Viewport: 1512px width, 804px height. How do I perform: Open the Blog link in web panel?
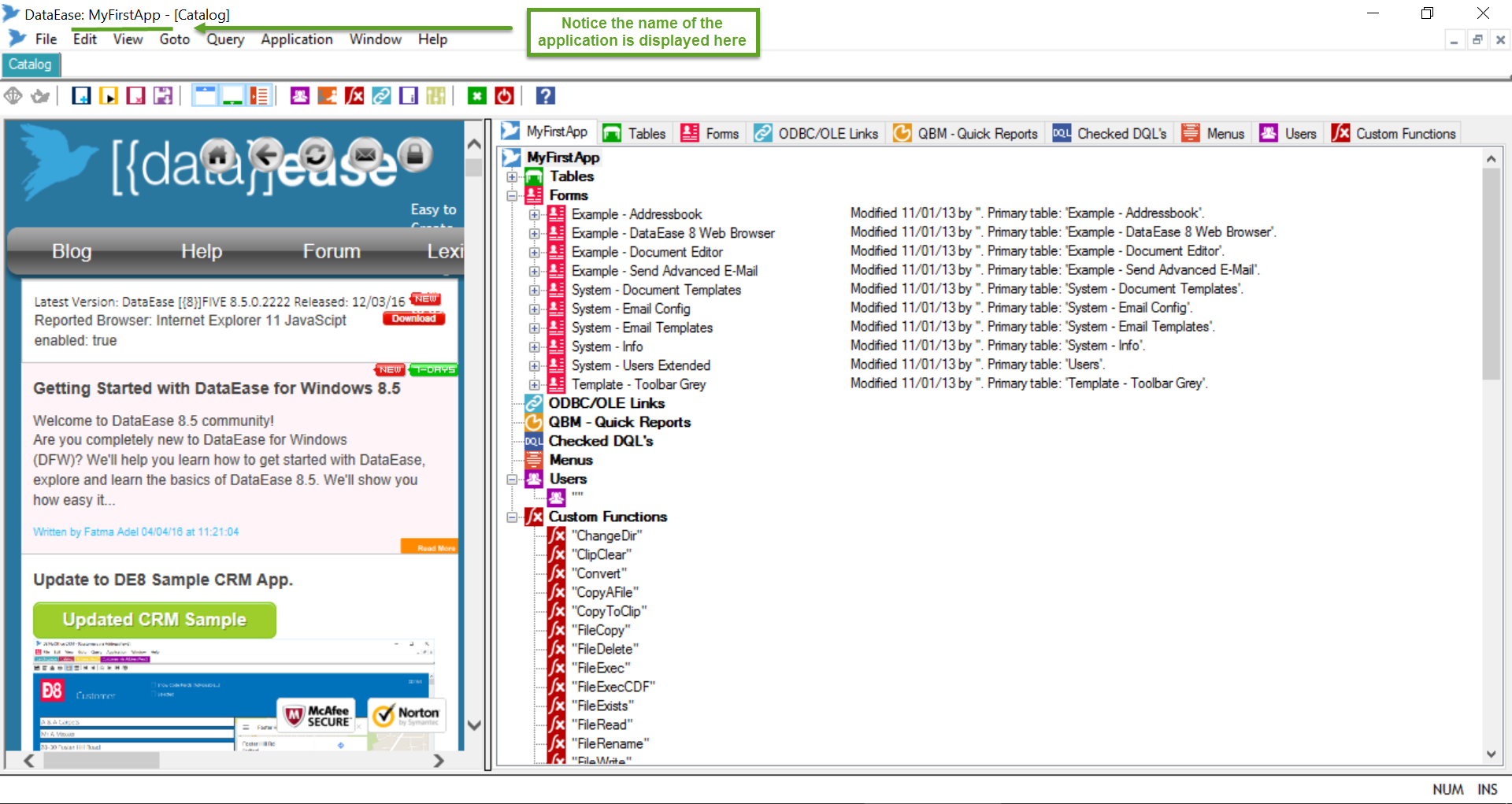tap(72, 251)
